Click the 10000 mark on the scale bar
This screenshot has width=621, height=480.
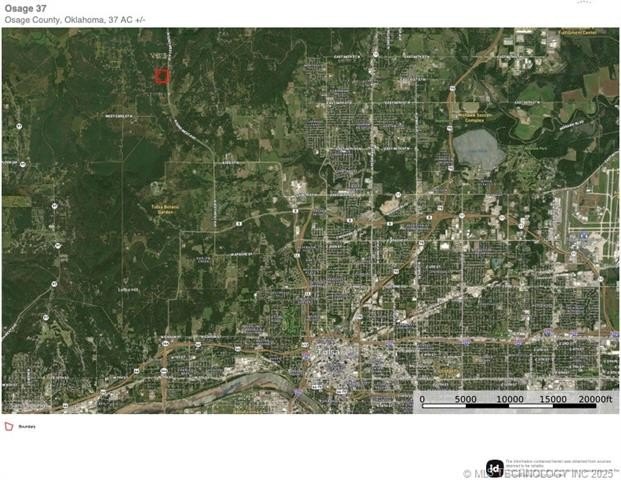[510, 399]
